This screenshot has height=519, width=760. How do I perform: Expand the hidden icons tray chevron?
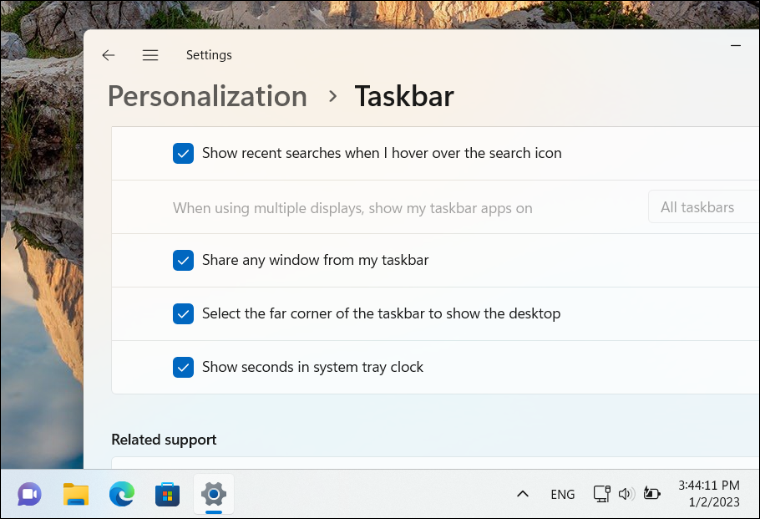(522, 494)
